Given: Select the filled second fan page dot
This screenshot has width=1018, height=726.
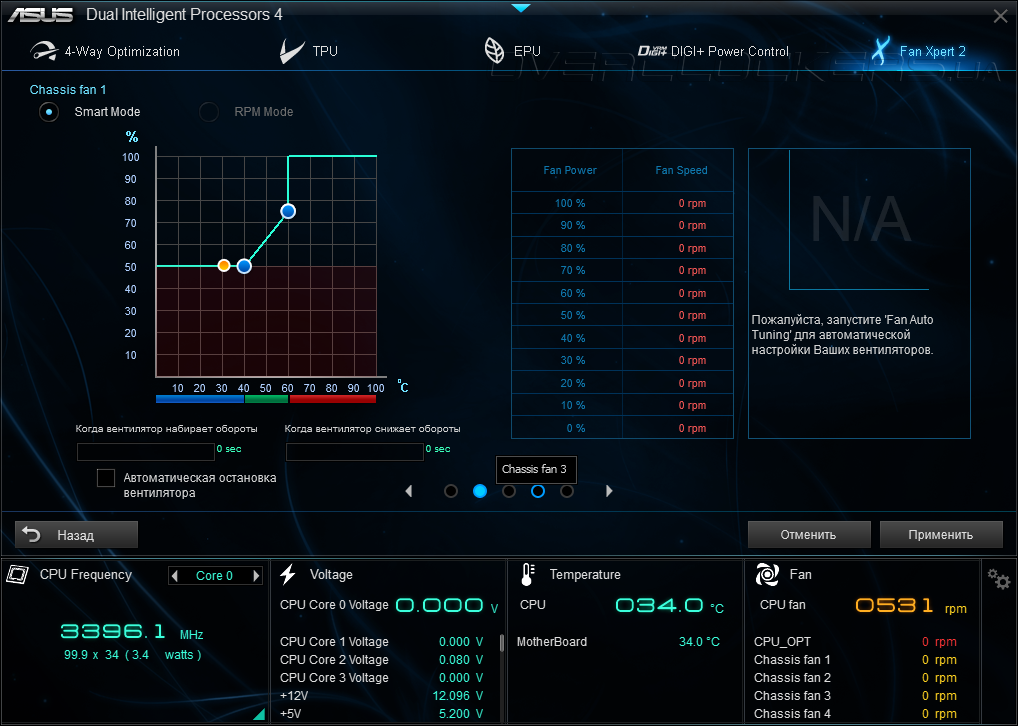Looking at the screenshot, I should pos(480,491).
